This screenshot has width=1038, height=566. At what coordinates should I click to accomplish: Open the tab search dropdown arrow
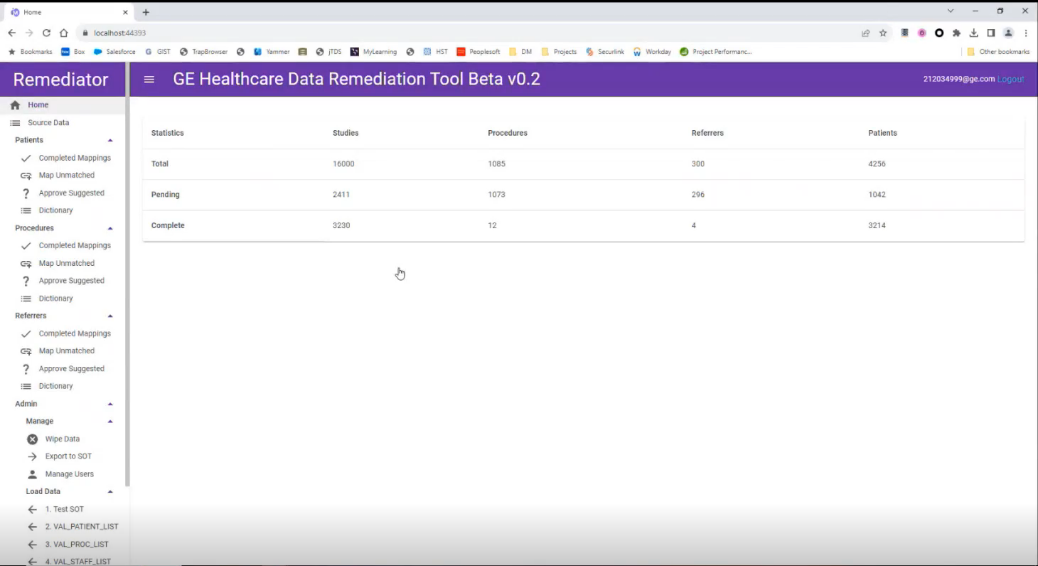click(x=951, y=11)
